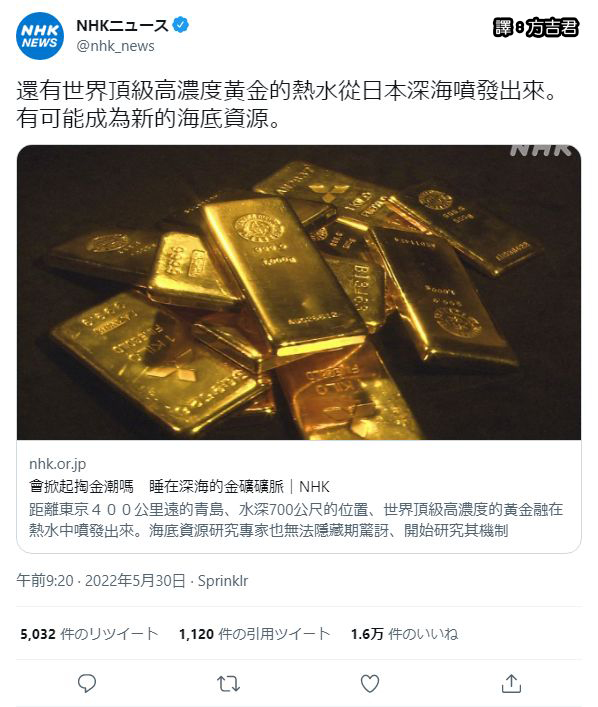Screen dimensions: 598x707
Task: Open the @nhk_news handle
Action: [x=115, y=46]
